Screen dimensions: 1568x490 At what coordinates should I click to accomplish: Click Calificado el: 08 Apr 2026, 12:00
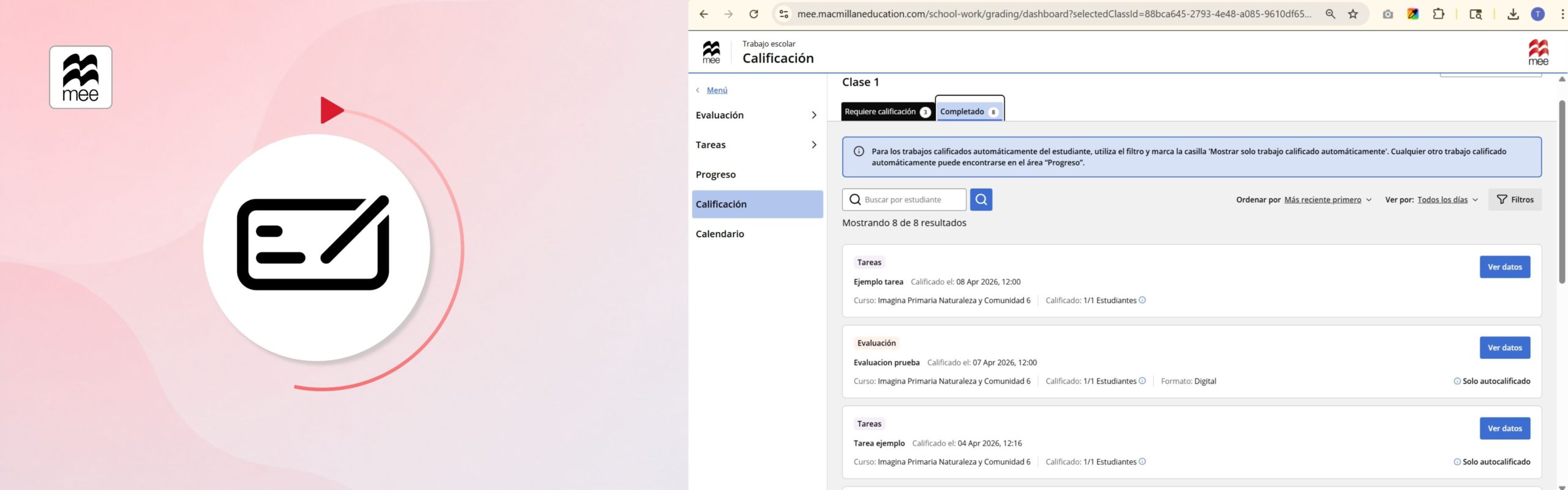965,282
